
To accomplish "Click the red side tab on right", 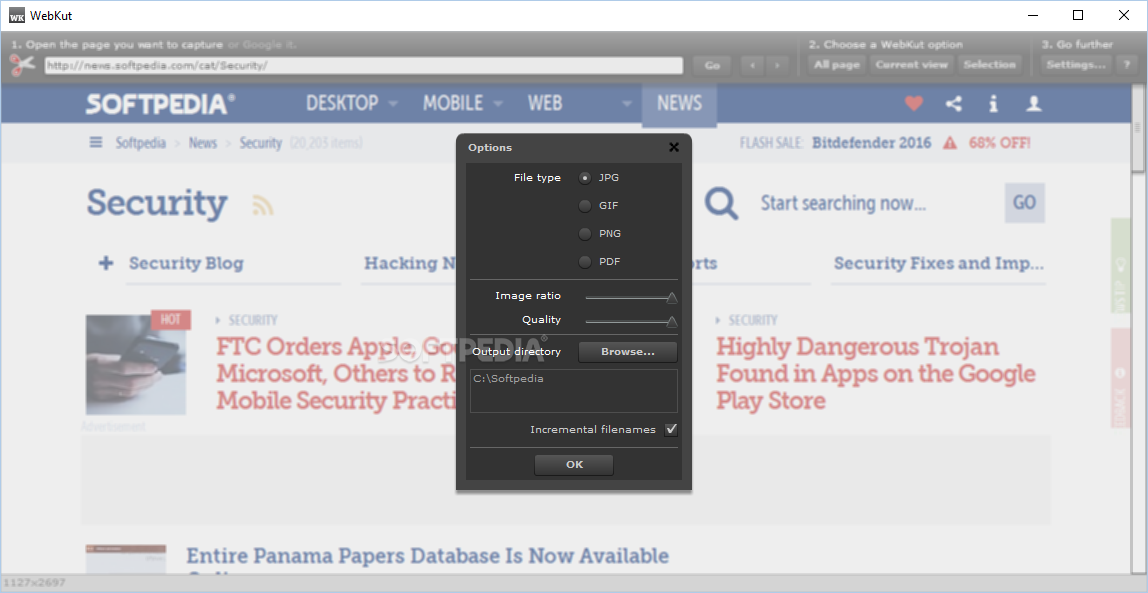I will [1121, 378].
